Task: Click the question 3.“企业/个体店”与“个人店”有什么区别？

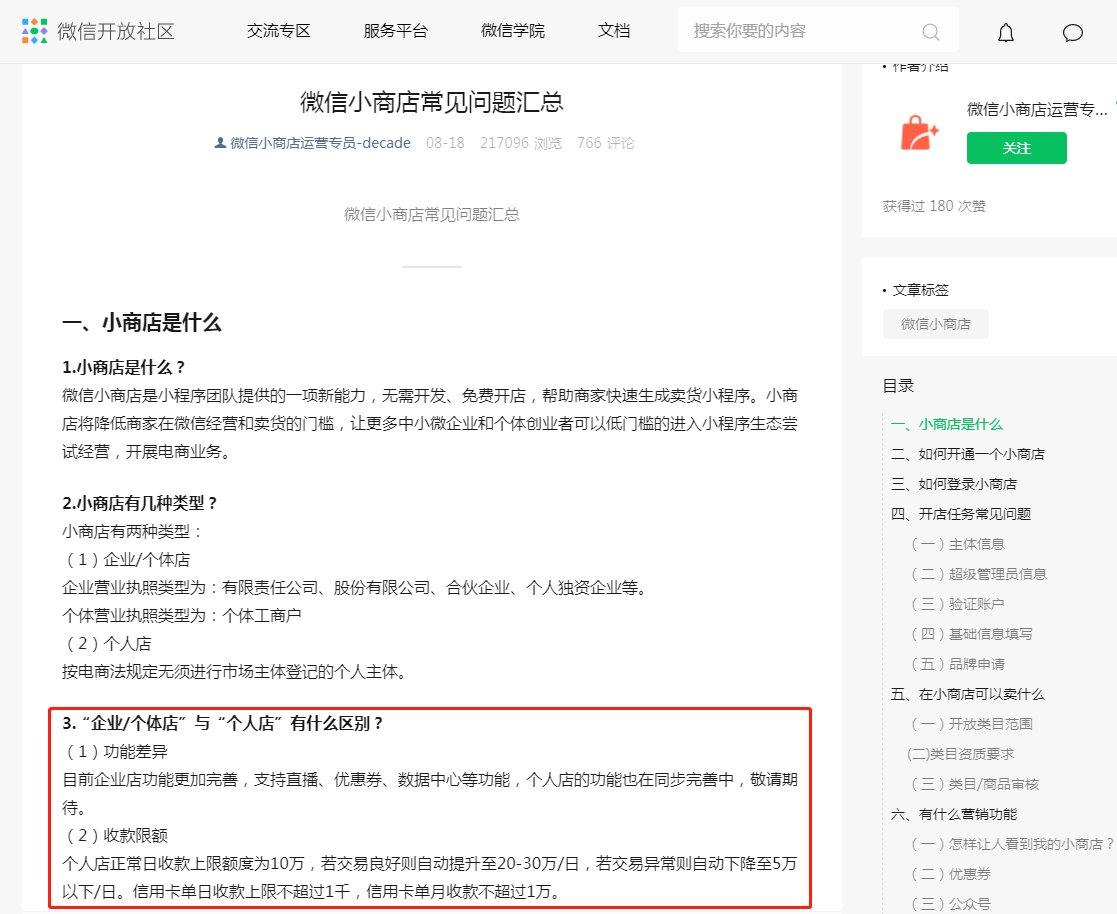Action: (x=224, y=723)
